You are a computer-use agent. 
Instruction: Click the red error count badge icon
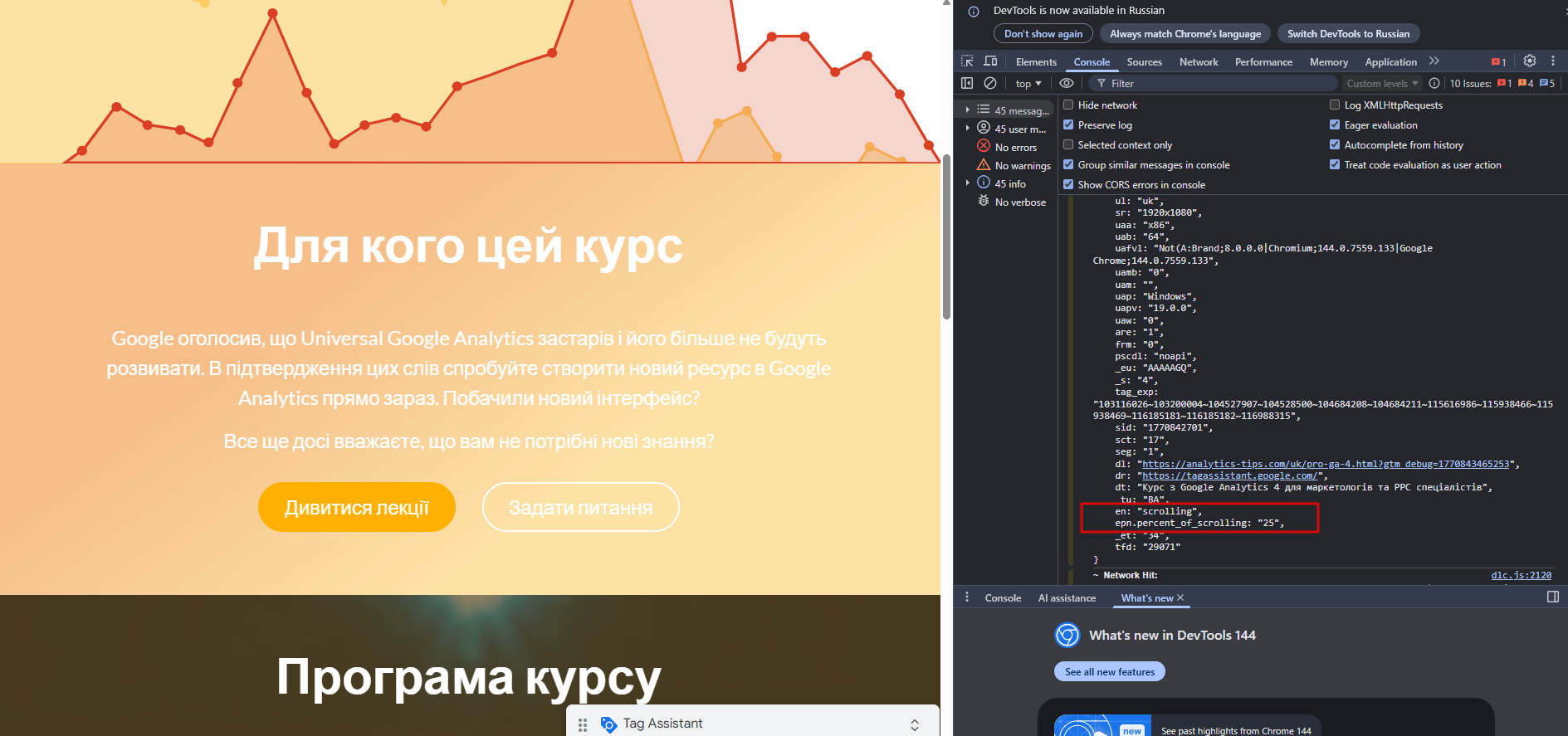(1498, 61)
